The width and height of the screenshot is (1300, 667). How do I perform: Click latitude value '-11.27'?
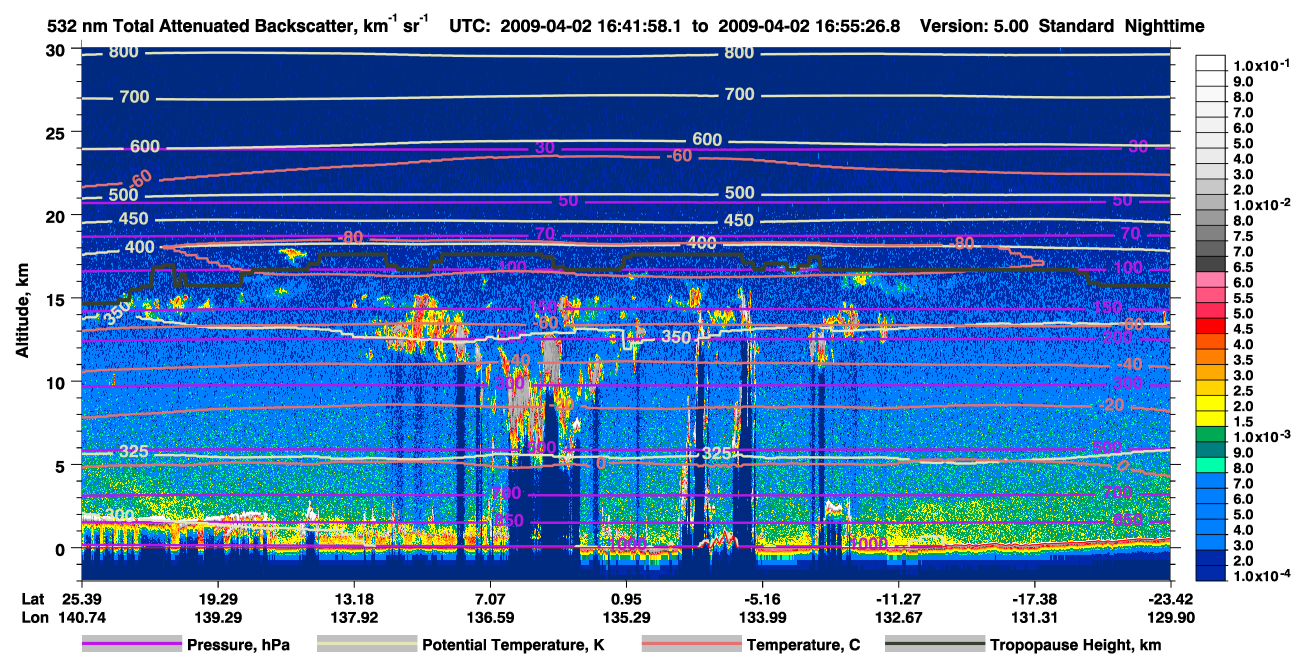(x=899, y=598)
